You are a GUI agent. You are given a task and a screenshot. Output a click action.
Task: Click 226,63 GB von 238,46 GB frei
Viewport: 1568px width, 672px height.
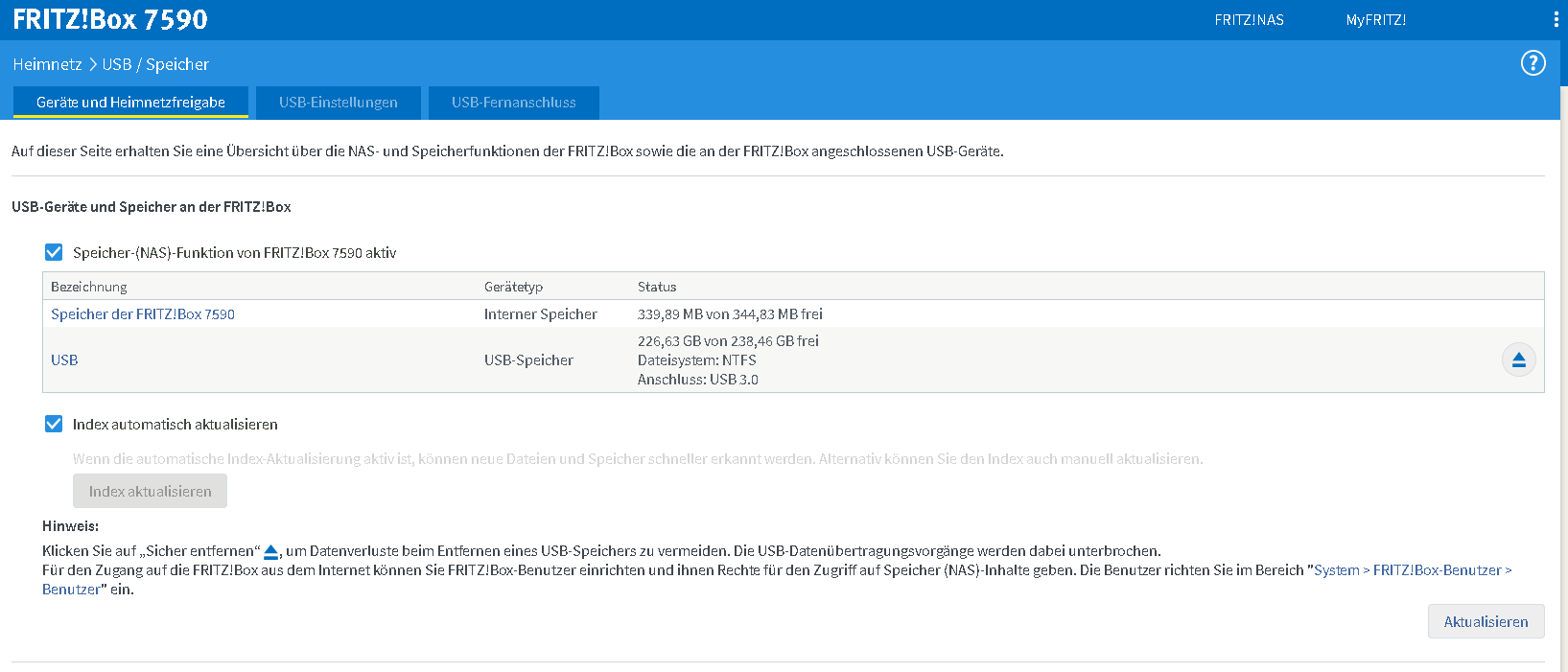point(728,341)
